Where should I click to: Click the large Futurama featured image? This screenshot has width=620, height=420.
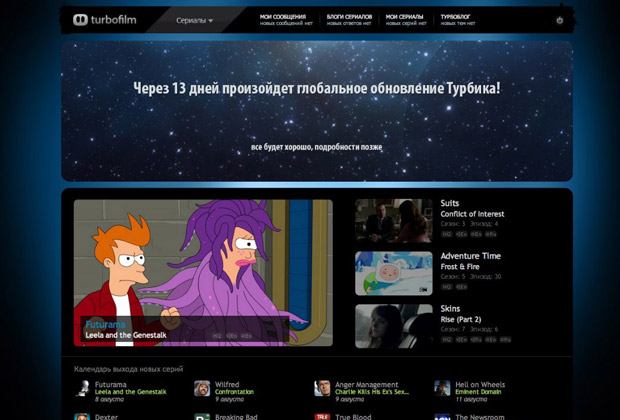click(203, 273)
